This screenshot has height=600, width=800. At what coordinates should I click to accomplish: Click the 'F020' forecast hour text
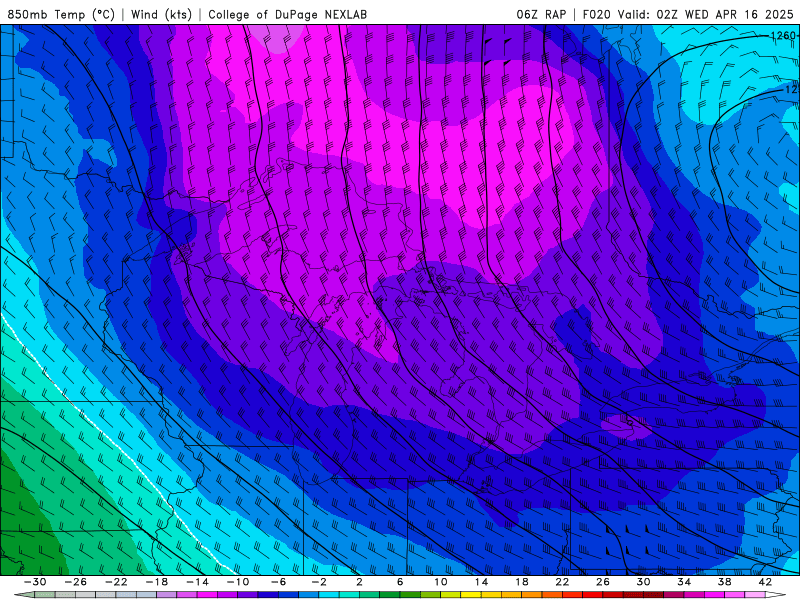(x=596, y=14)
